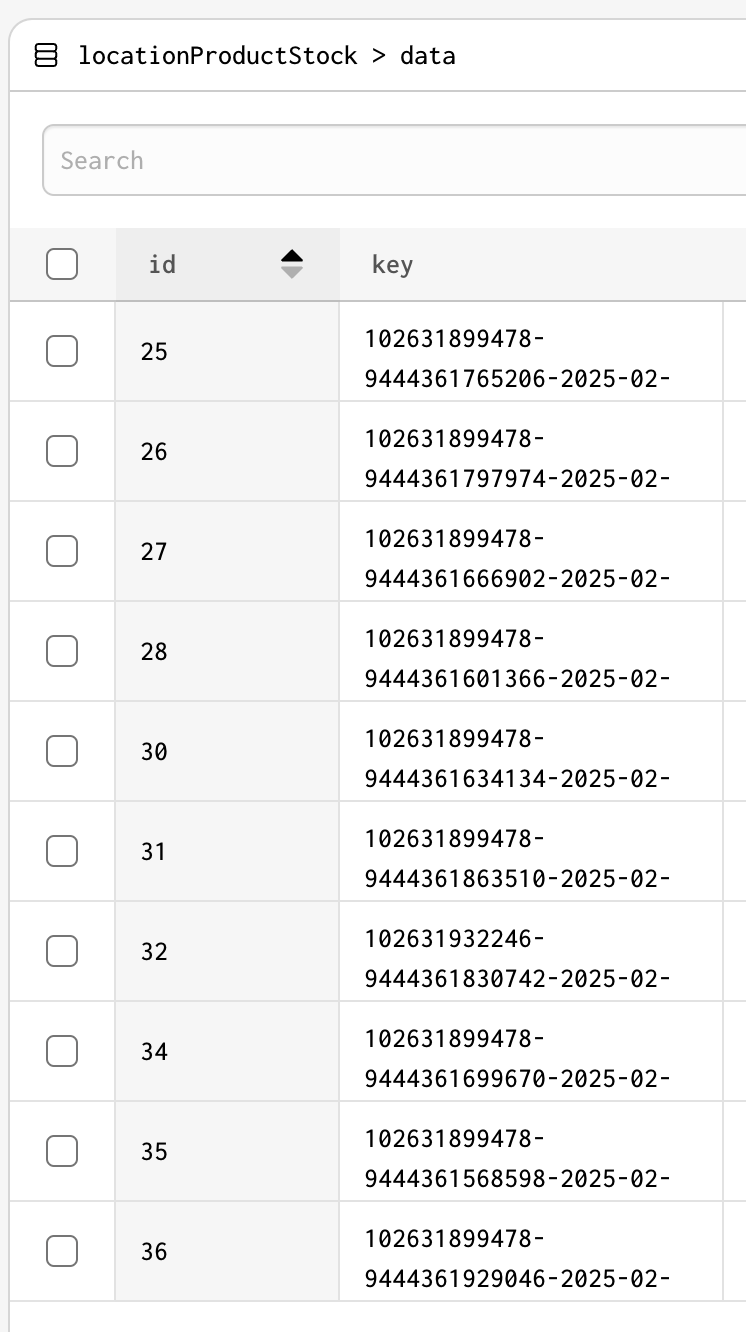Click the database table icon beside locationProductStock
The width and height of the screenshot is (746, 1332).
46,55
